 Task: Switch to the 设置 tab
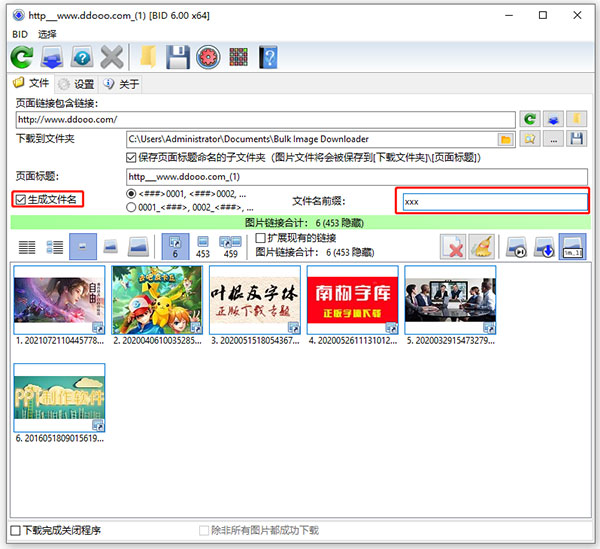click(x=77, y=84)
